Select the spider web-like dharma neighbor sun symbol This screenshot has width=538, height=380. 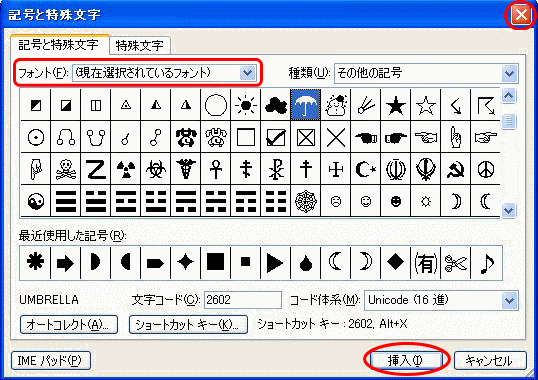point(425,201)
